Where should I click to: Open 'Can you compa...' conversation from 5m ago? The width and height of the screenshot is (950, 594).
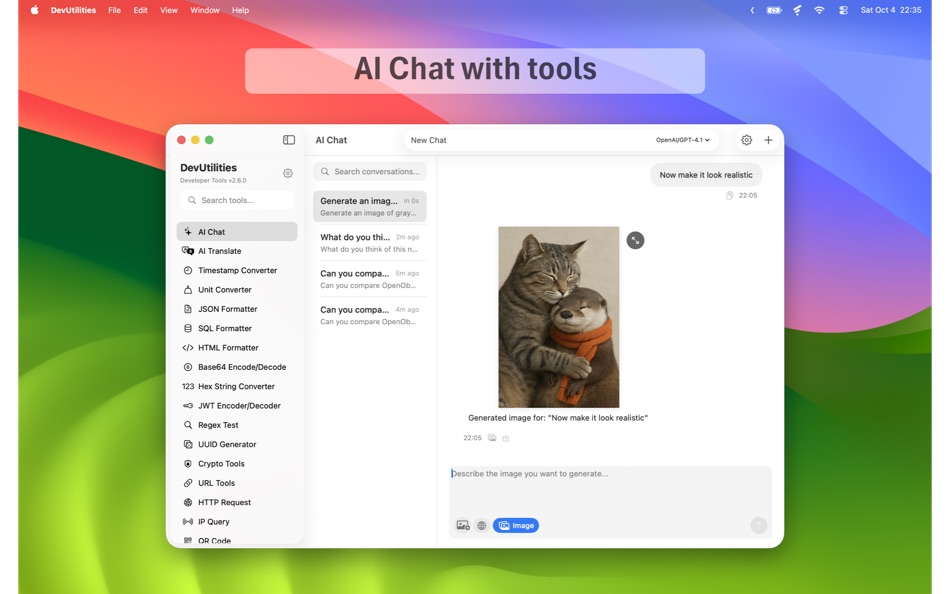pos(370,279)
